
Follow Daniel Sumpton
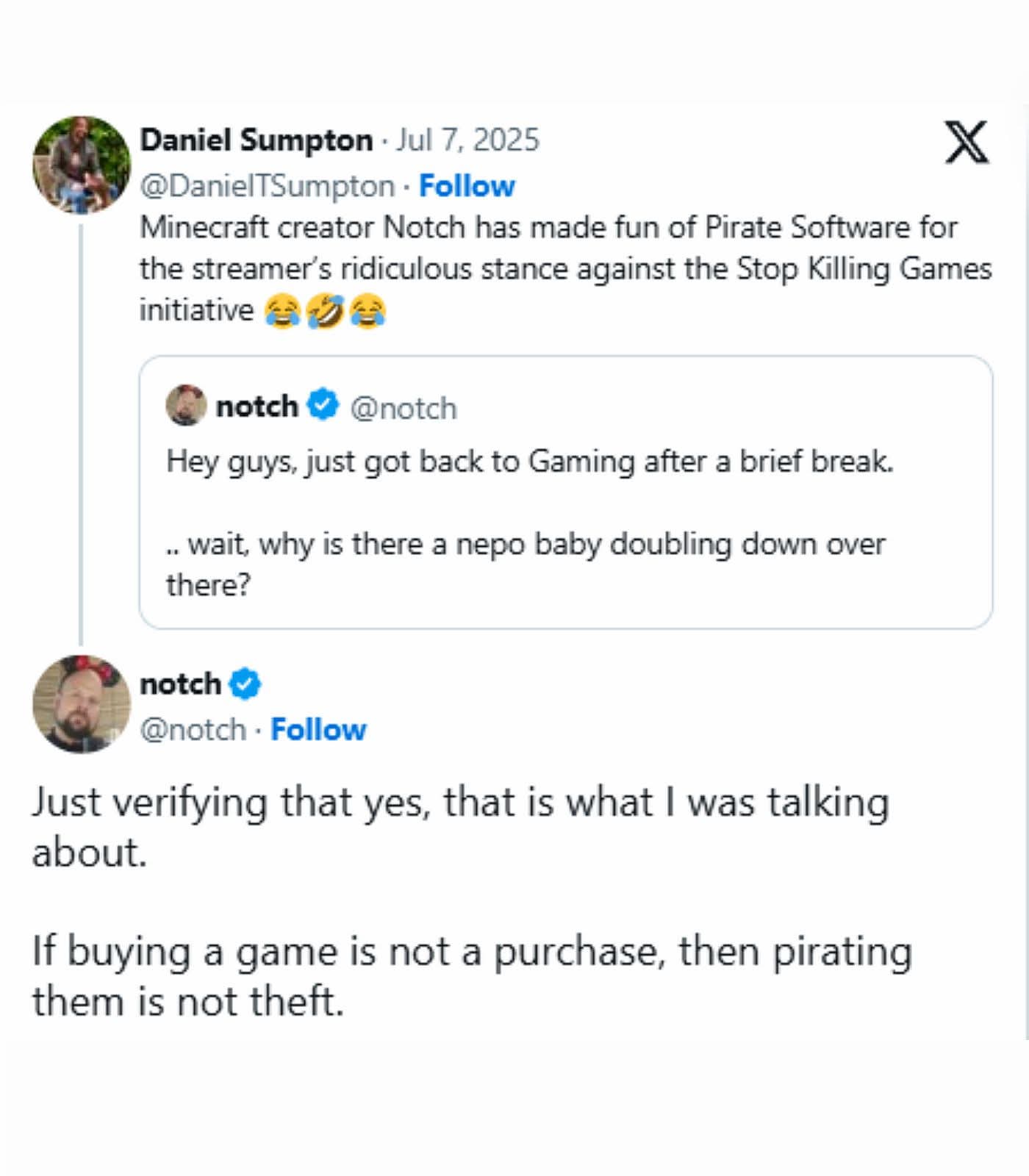467,186
